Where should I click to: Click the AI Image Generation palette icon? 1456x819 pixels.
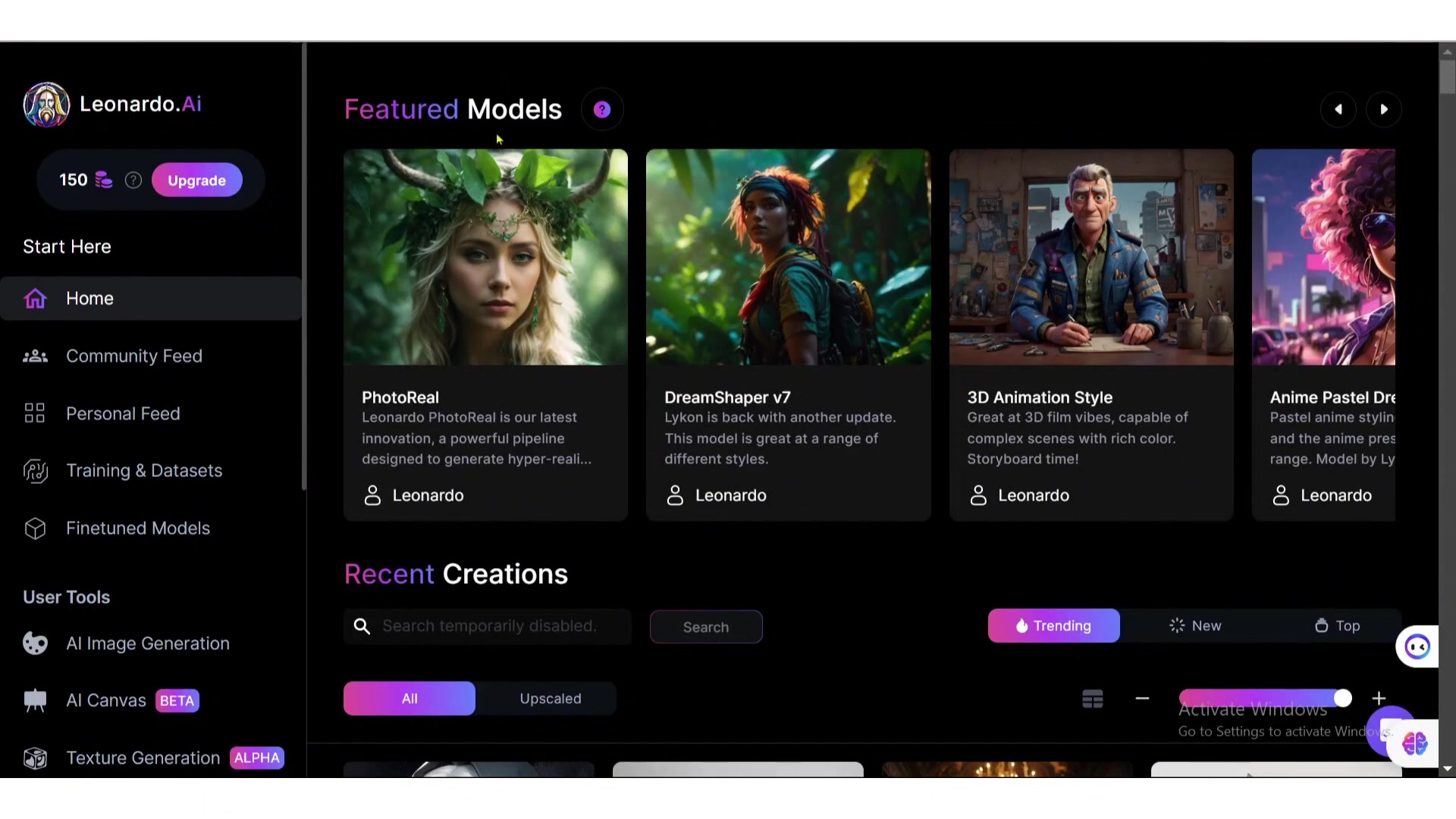point(35,644)
